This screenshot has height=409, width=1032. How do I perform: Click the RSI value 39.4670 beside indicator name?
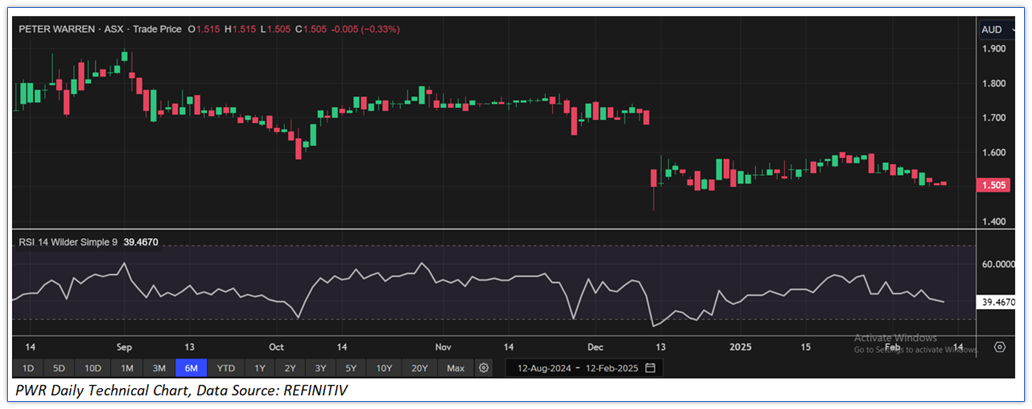(140, 242)
